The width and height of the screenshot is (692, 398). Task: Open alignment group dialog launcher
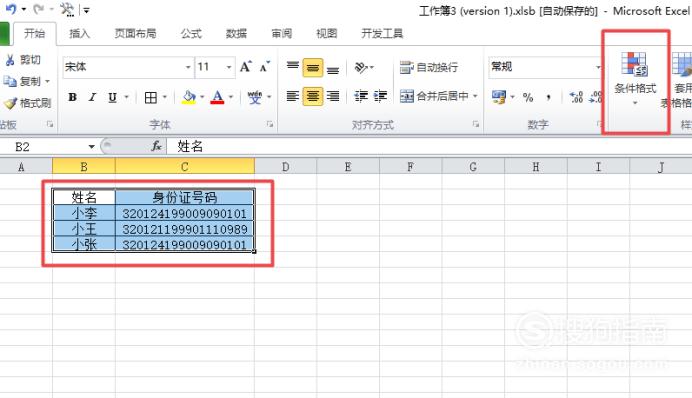pyautogui.click(x=476, y=125)
